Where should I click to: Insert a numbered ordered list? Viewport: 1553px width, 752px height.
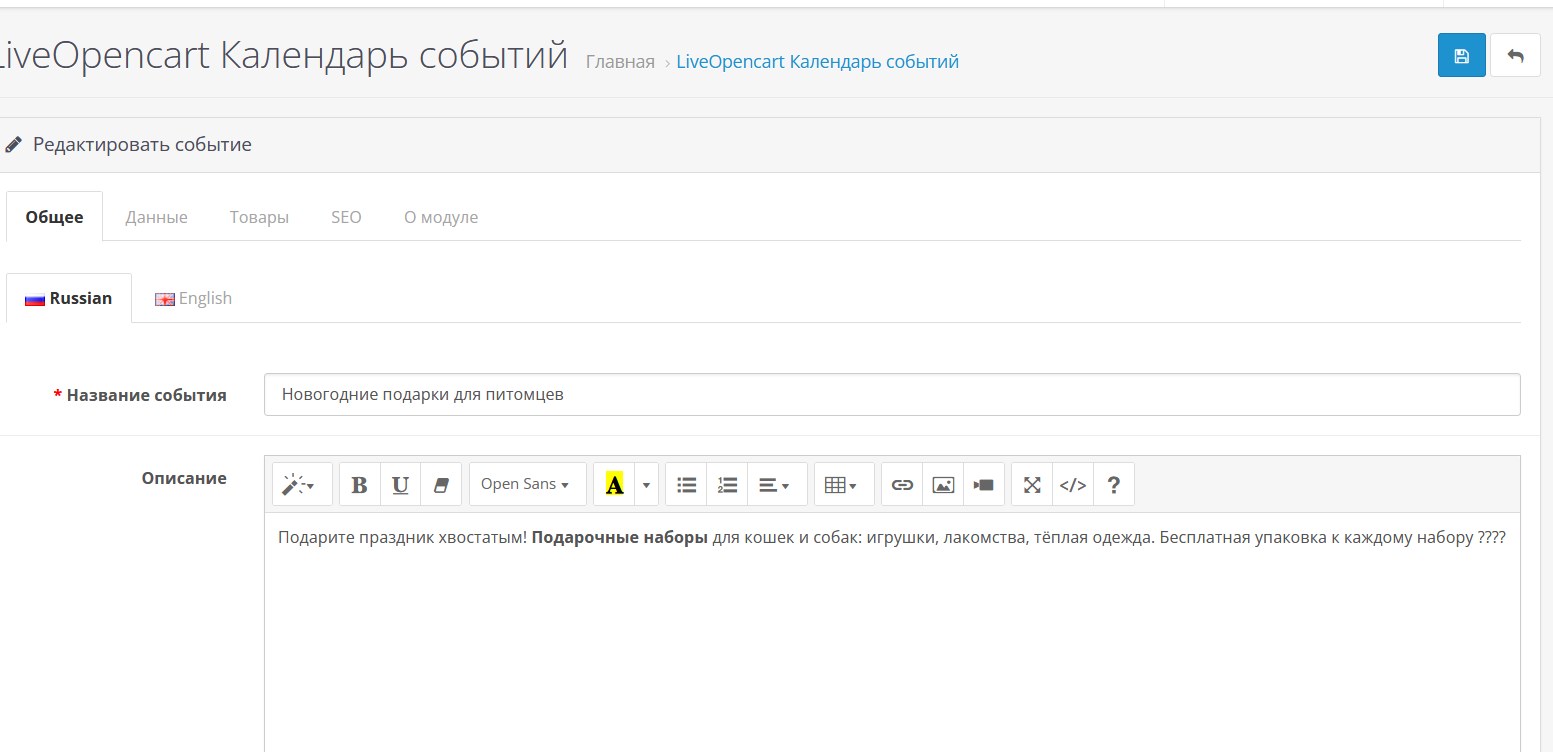tap(727, 485)
